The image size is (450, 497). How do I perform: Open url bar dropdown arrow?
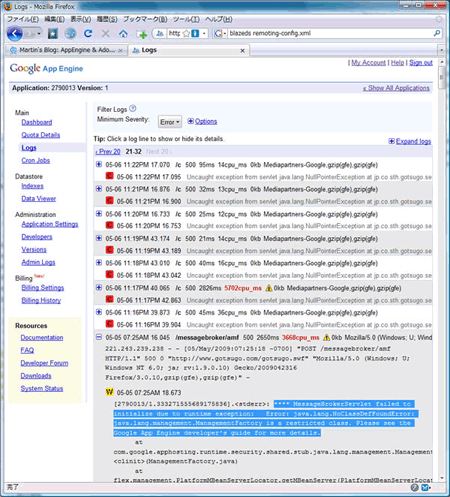[204, 33]
